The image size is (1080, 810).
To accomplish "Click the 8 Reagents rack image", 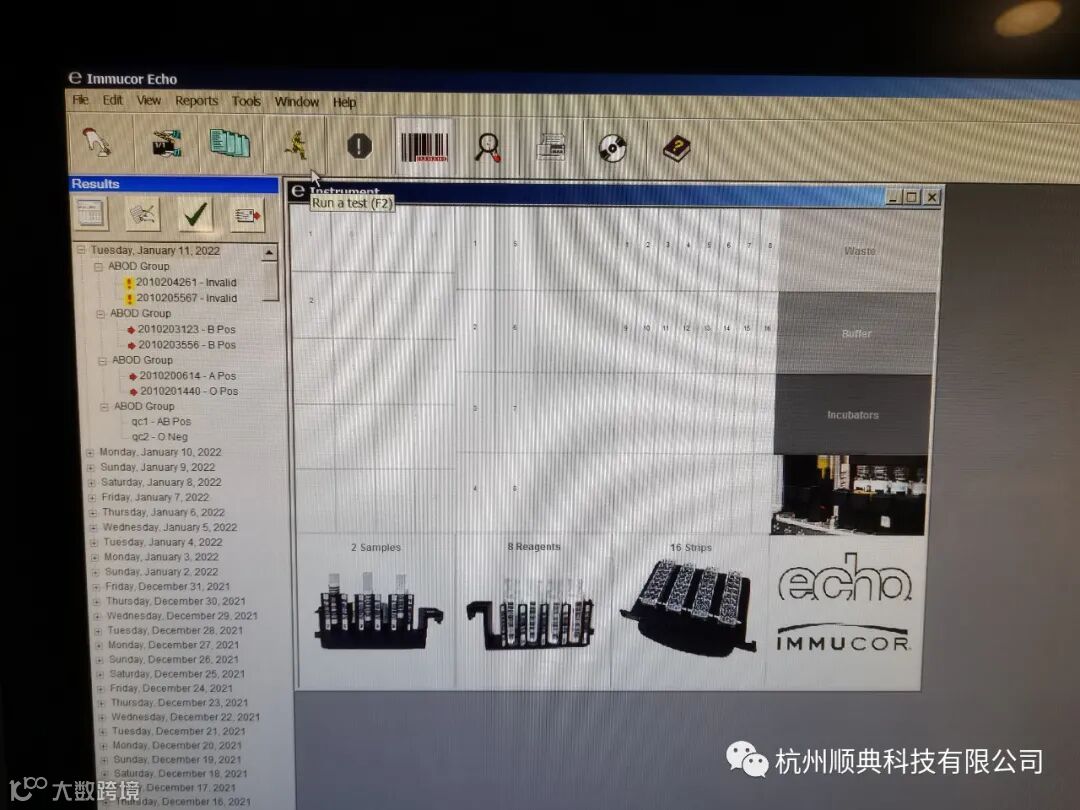I will [530, 612].
